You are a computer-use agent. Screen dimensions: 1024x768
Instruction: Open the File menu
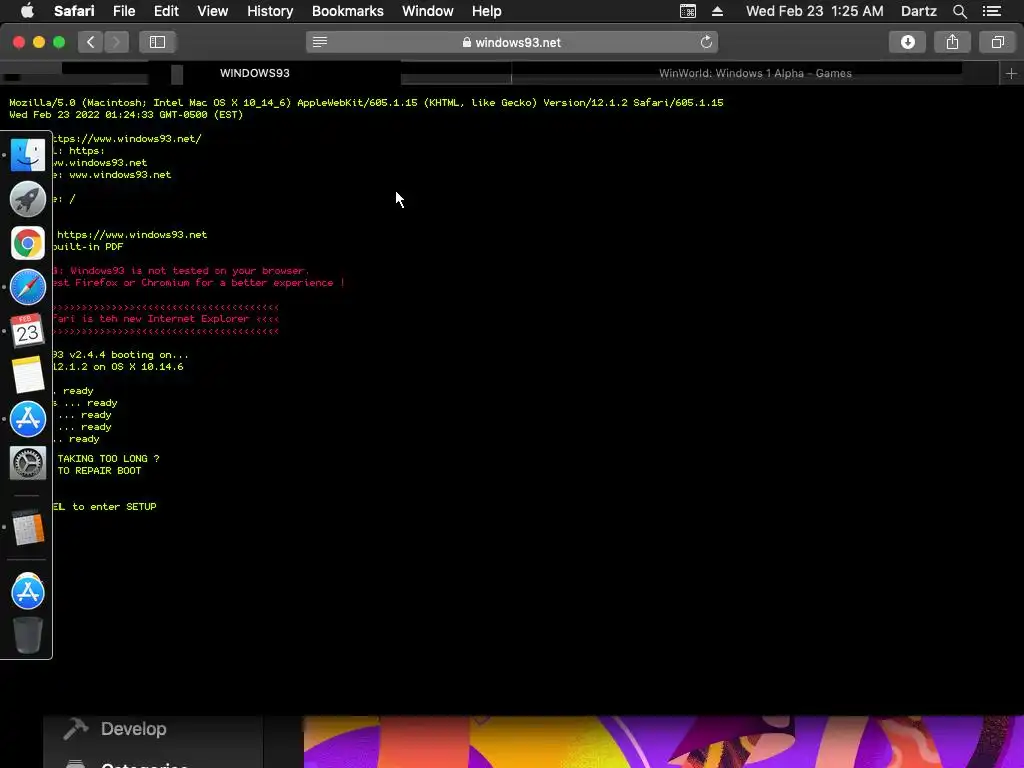tap(124, 11)
